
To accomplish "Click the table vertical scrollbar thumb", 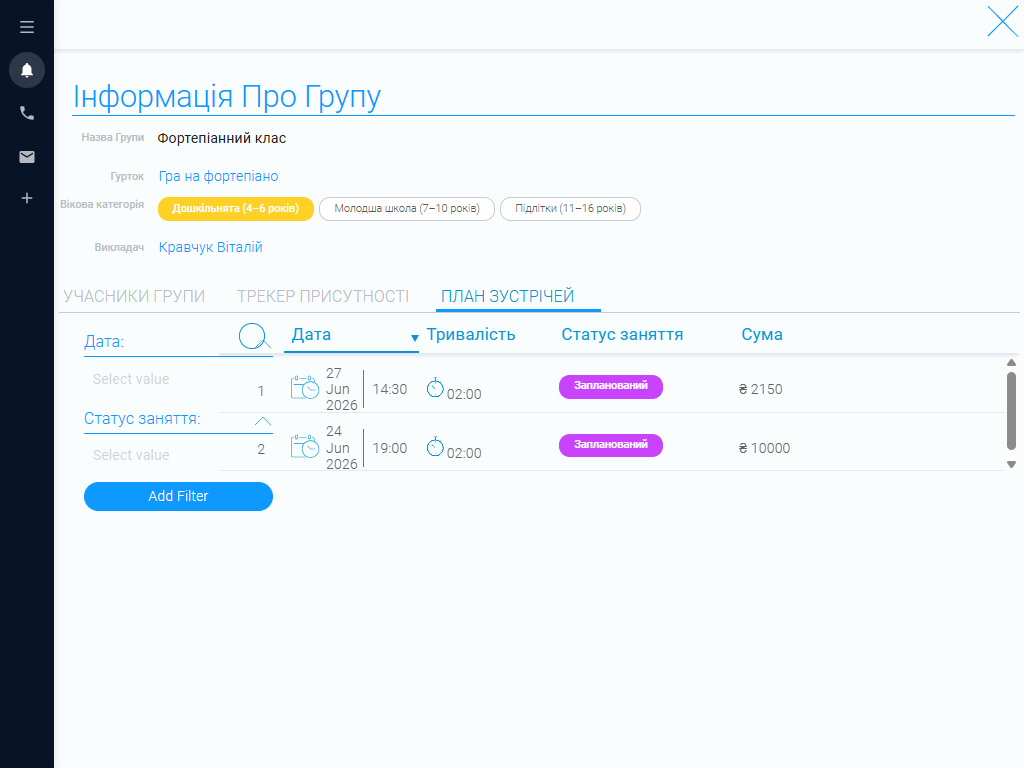I will (1011, 411).
